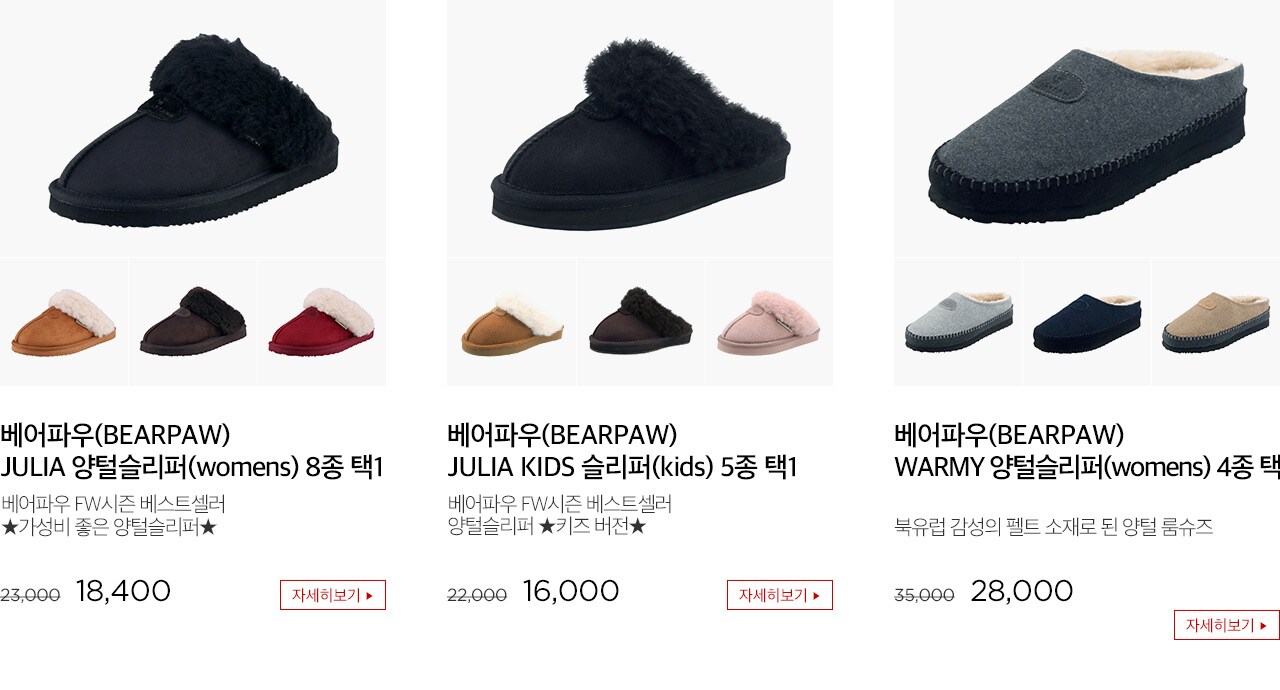This screenshot has width=1280, height=690.
Task: Select the dark brown JULIA womens slipper thumbnail
Action: (x=193, y=323)
